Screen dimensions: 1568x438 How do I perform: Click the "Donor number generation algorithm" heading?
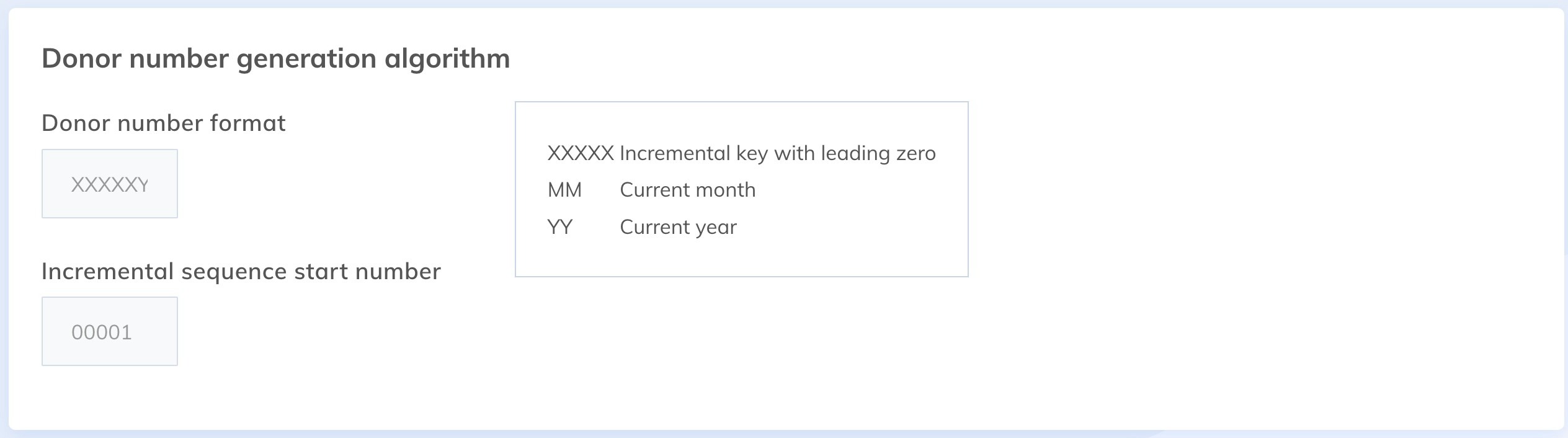275,58
